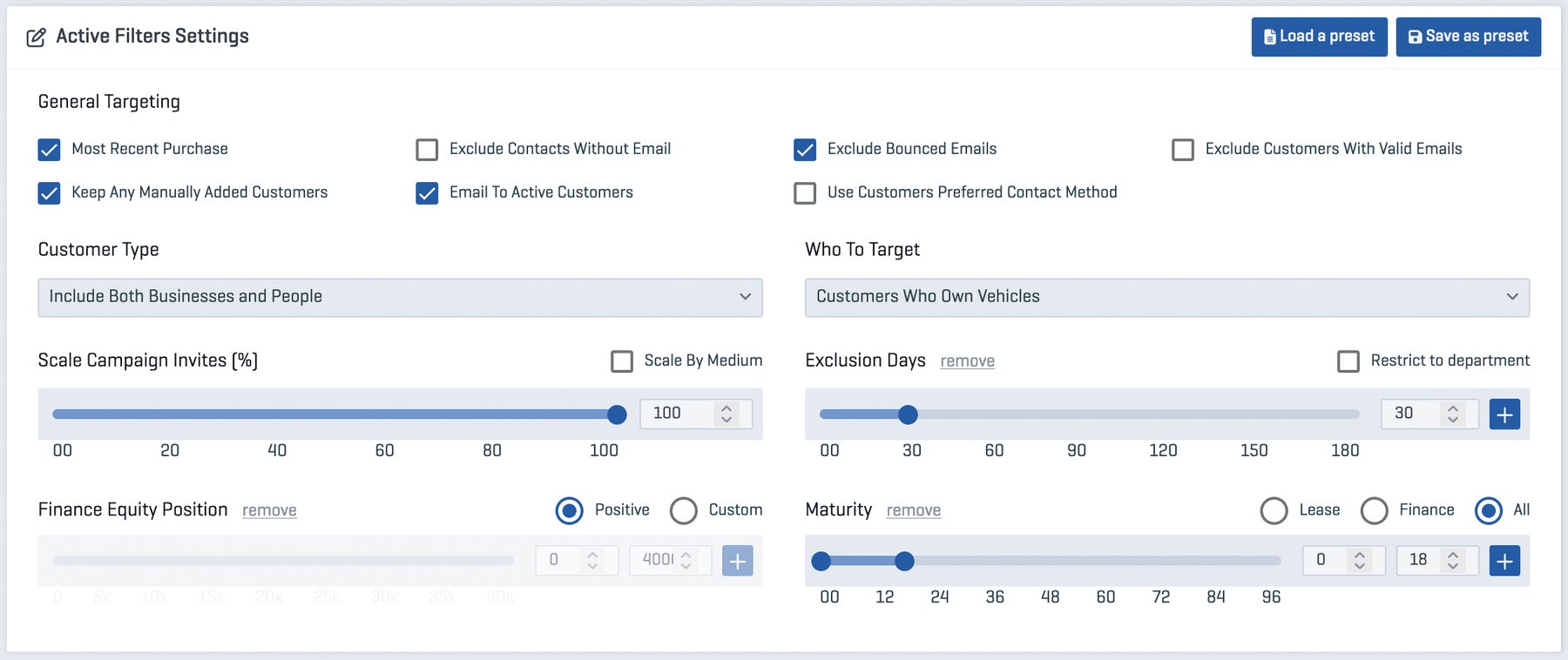Click the Exclusion Days slider handle
Image resolution: width=1568 pixels, height=660 pixels.
[908, 414]
